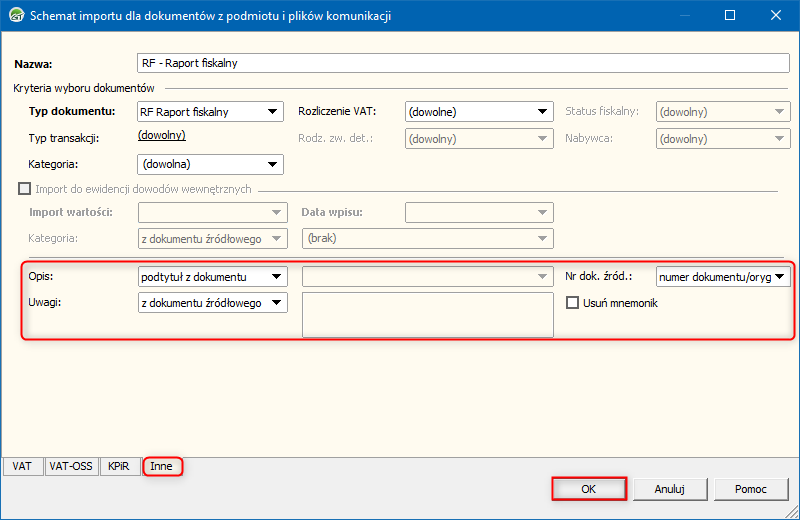
Task: Click the application icon in title bar
Action: pos(15,16)
